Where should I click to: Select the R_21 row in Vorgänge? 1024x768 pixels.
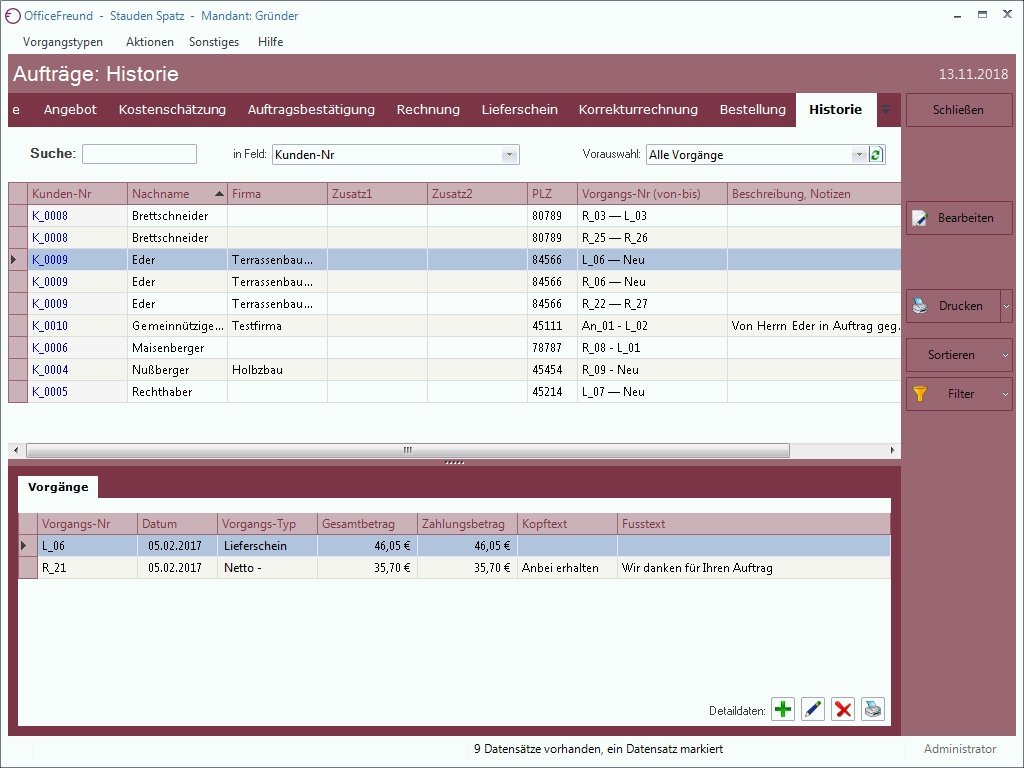point(455,568)
